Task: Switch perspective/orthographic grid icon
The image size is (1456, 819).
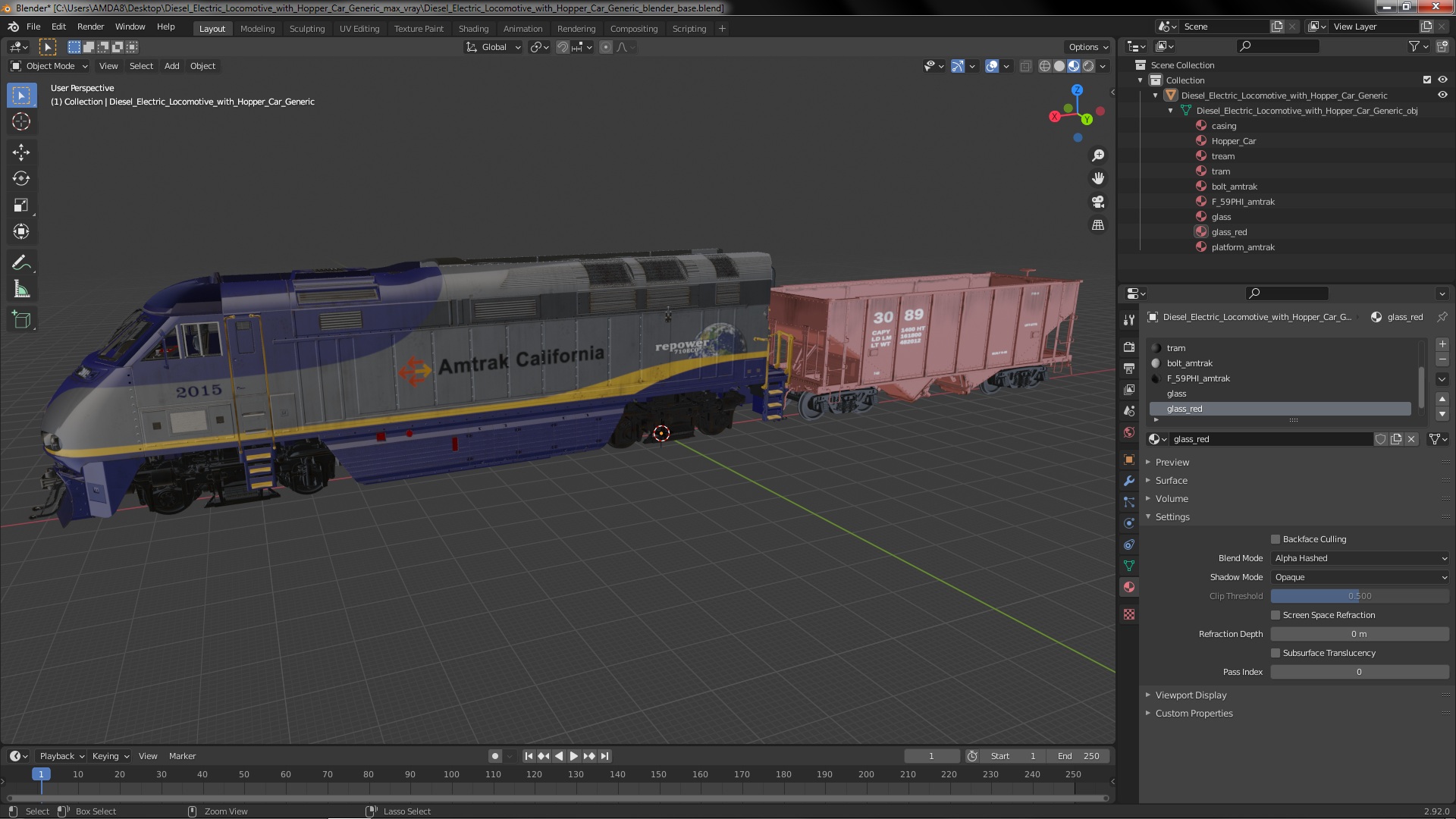Action: click(x=1097, y=225)
